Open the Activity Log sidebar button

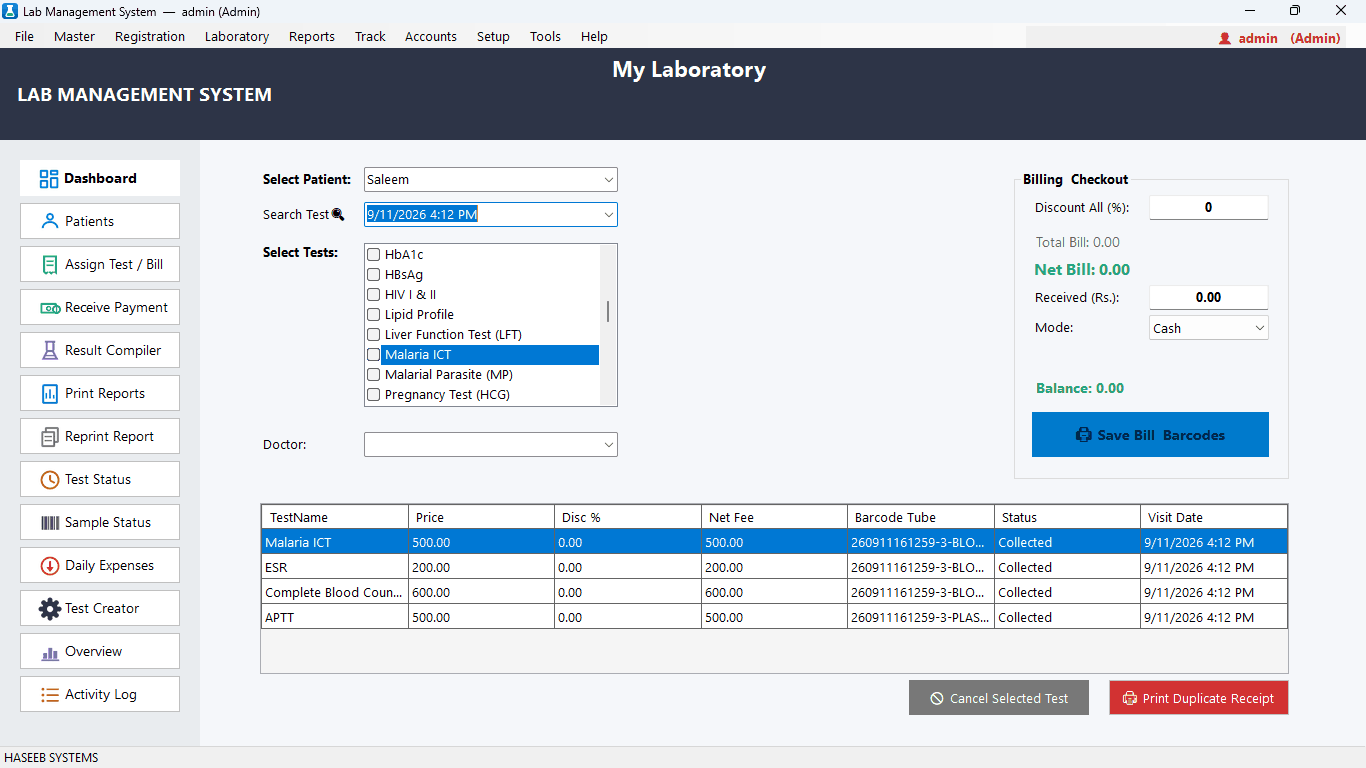click(100, 694)
